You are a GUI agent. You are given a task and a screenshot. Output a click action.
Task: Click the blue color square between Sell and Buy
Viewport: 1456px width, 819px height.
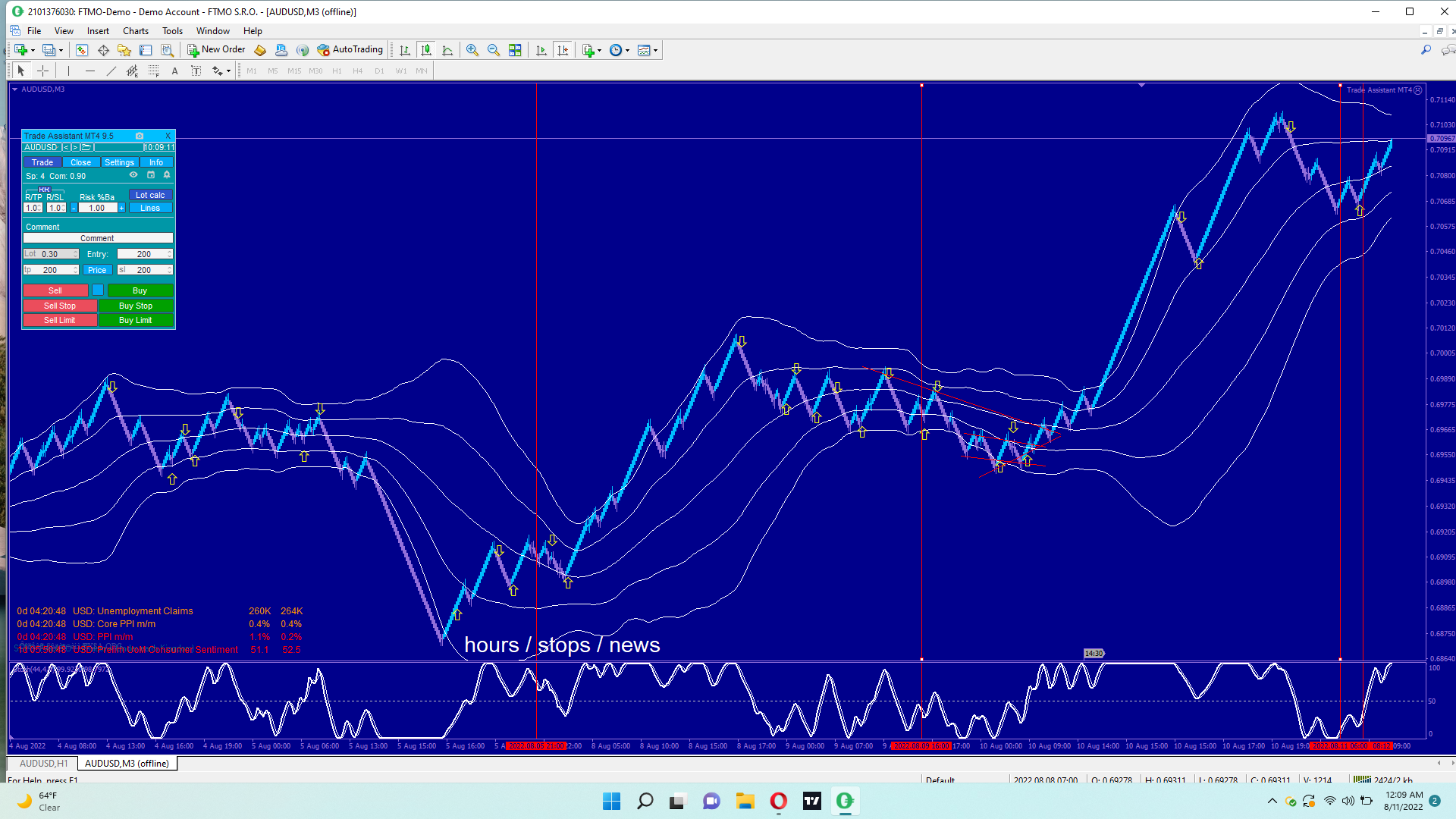98,290
